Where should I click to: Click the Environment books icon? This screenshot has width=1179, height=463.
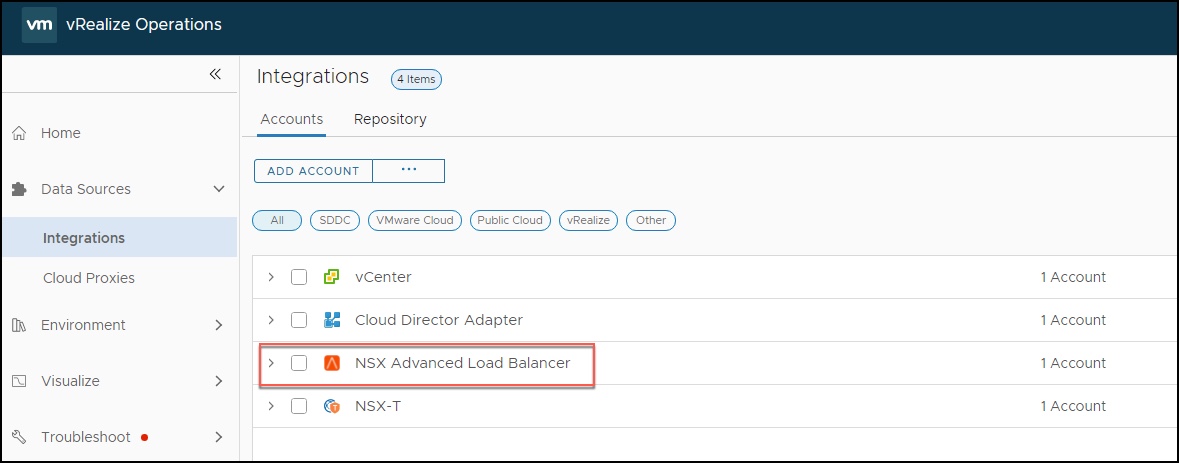[x=20, y=325]
